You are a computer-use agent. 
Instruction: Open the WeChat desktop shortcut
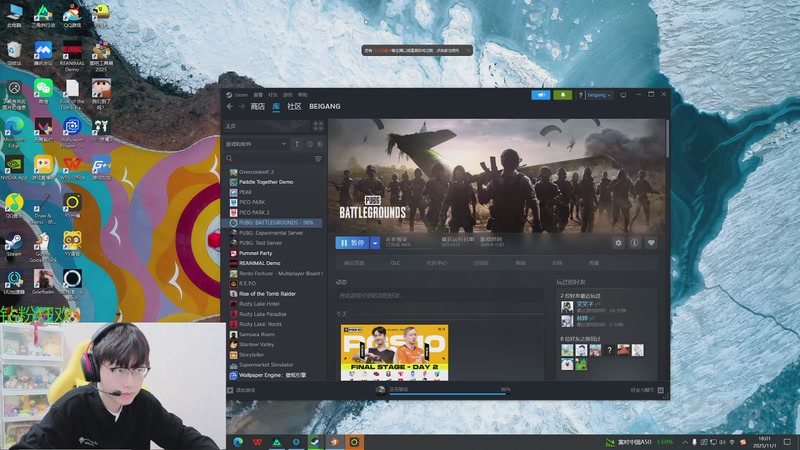coord(43,91)
